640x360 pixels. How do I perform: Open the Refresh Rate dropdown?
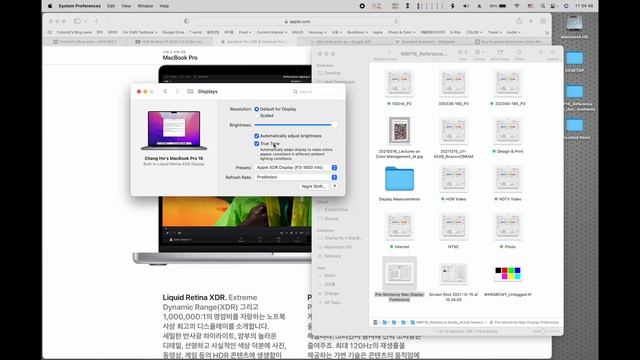(296, 177)
